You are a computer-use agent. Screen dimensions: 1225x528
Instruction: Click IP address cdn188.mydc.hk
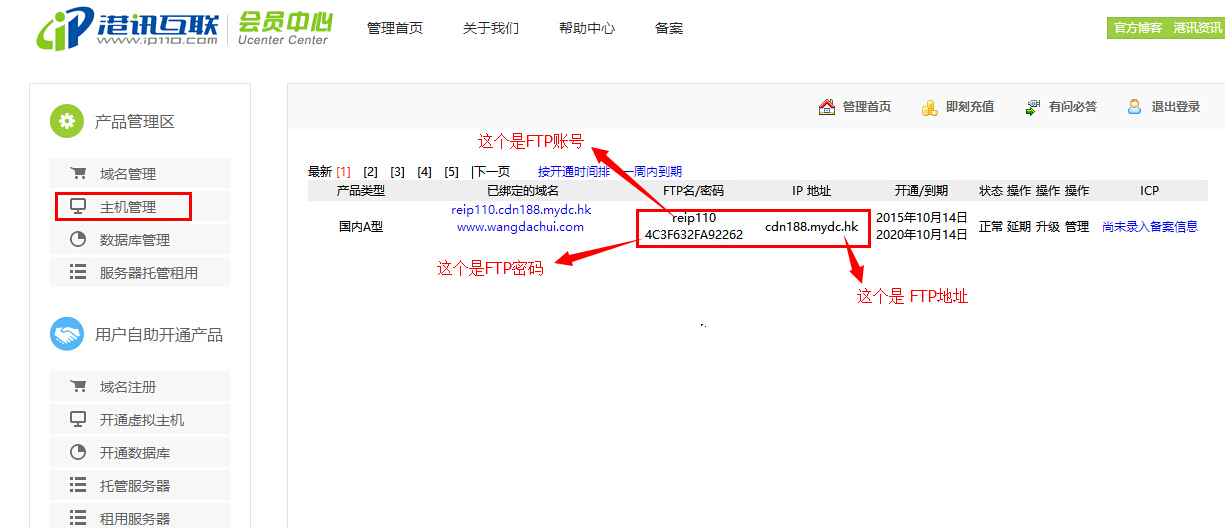tap(812, 227)
